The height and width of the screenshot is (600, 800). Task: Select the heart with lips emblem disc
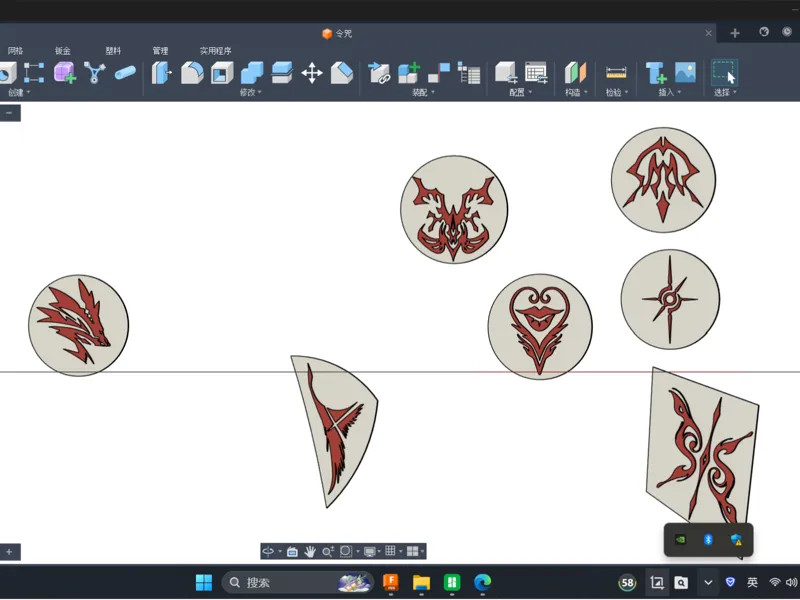coord(540,327)
